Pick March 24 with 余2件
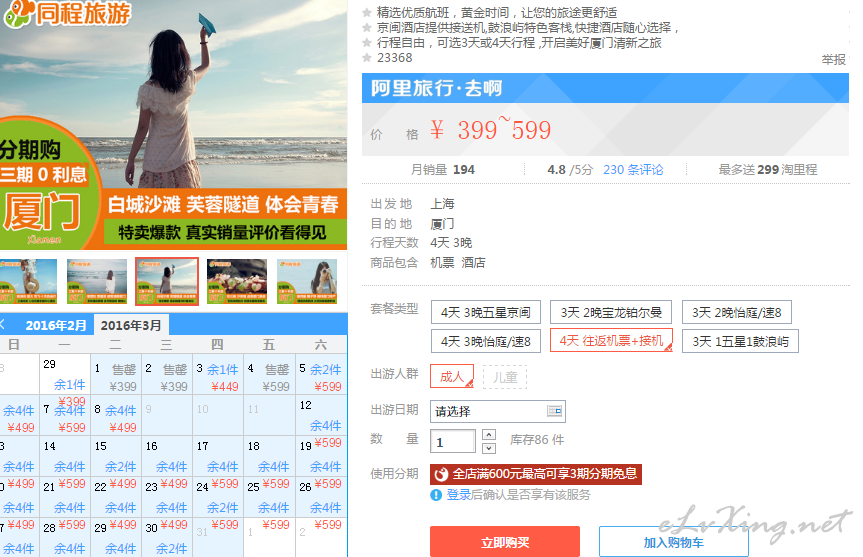863x557 pixels. (217, 497)
